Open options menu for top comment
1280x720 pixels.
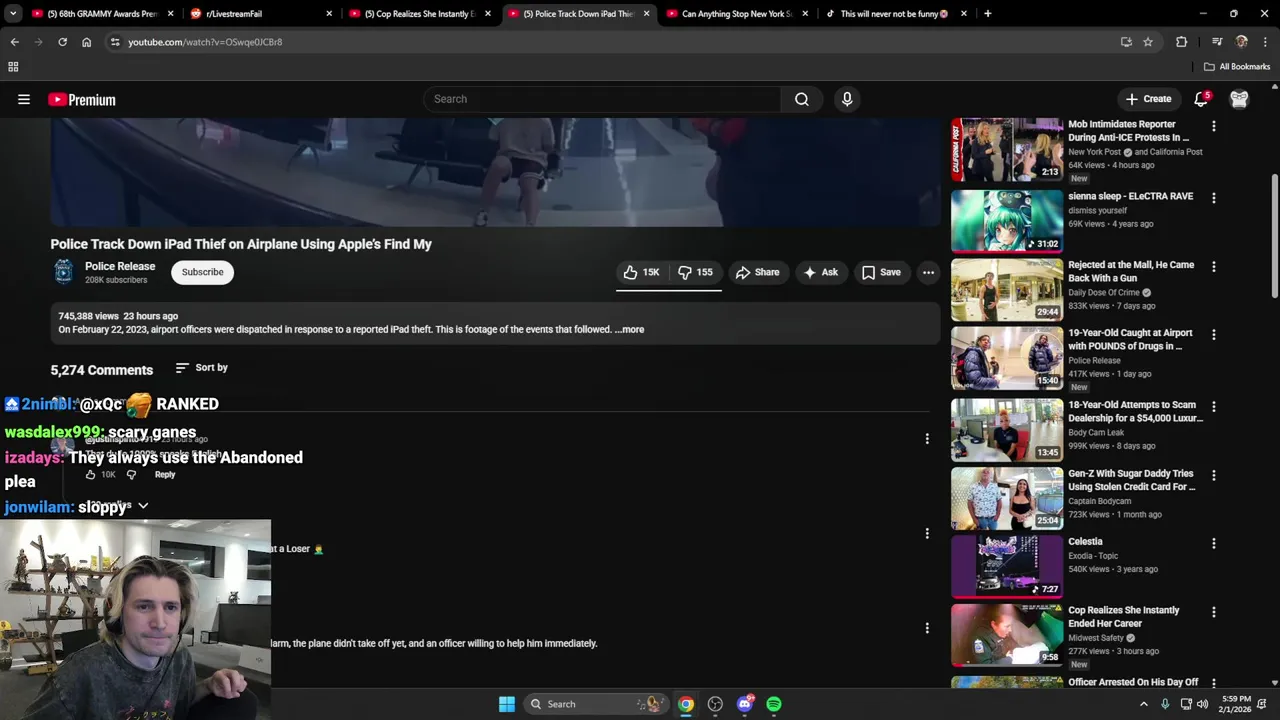pos(927,439)
